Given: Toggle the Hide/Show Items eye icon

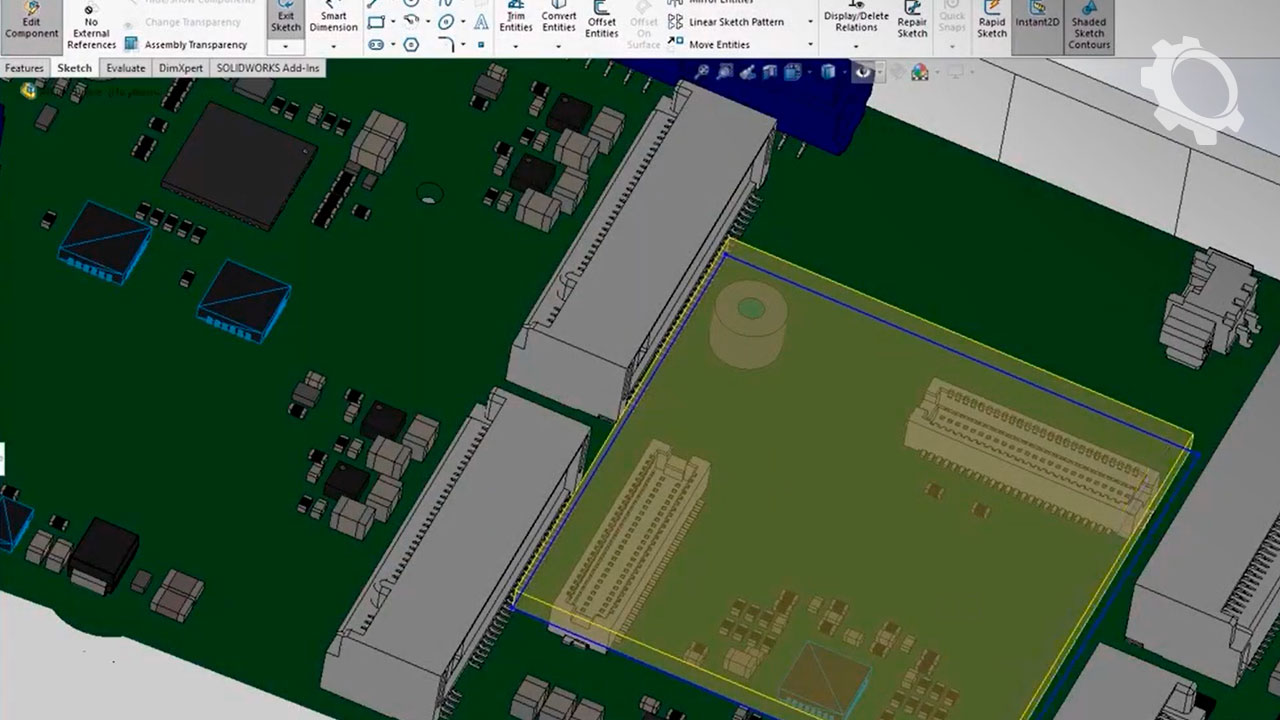Looking at the screenshot, I should click(x=862, y=72).
